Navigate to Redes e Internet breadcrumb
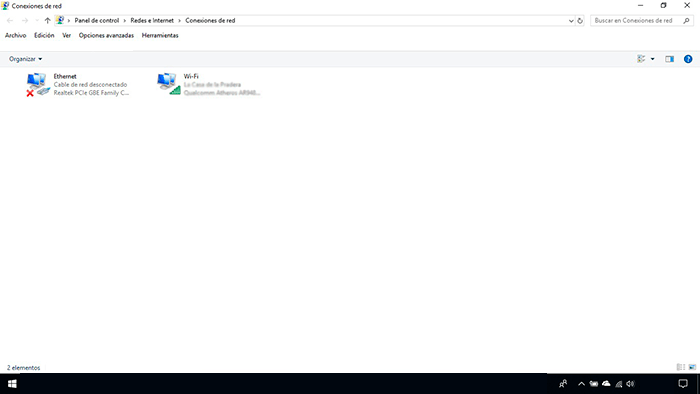700x394 pixels. [x=152, y=21]
